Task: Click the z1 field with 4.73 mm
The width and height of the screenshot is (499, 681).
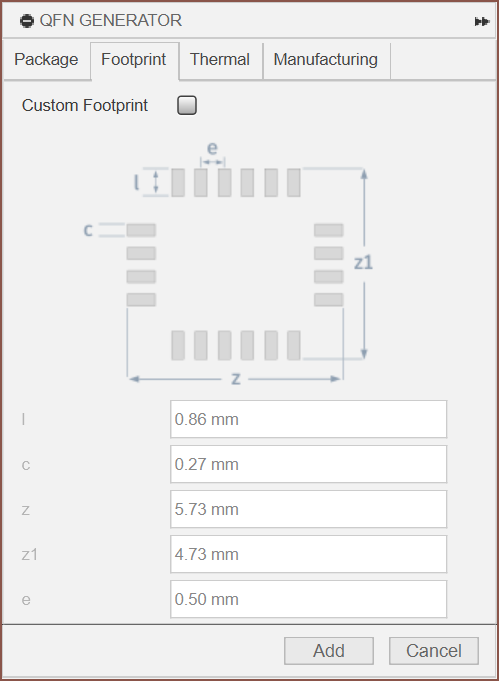Action: (x=308, y=554)
